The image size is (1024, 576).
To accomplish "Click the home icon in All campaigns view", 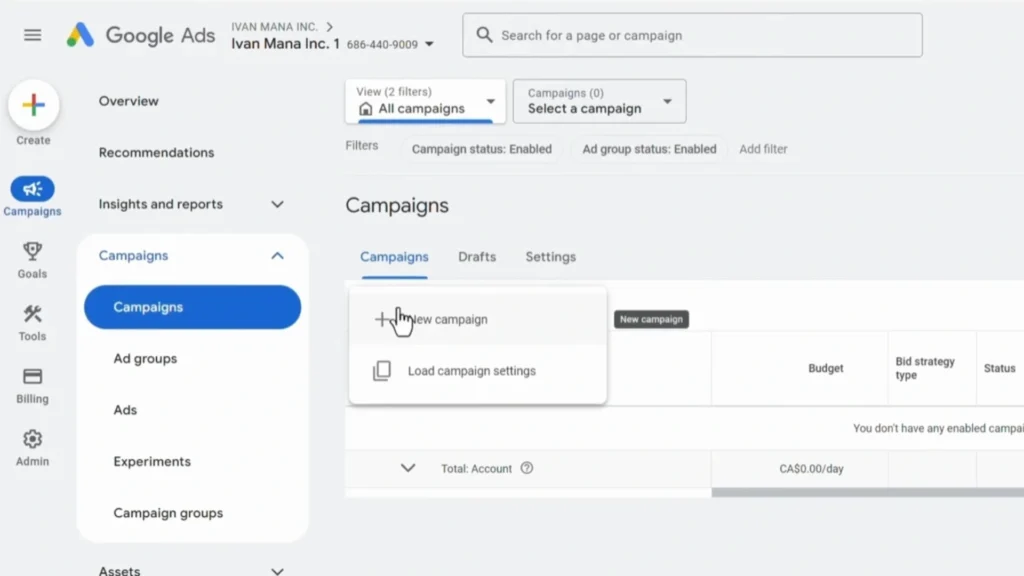I will [x=366, y=108].
